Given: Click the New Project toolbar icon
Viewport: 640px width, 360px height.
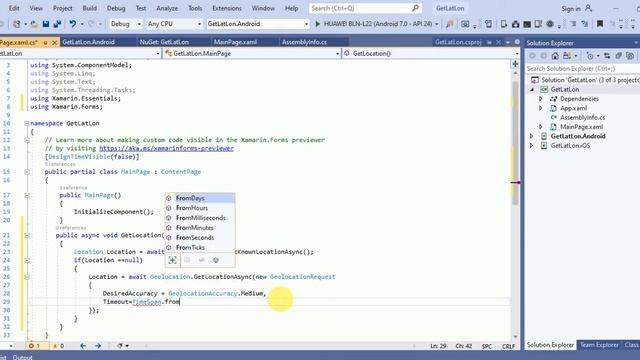Looking at the screenshot, I should (16, 24).
